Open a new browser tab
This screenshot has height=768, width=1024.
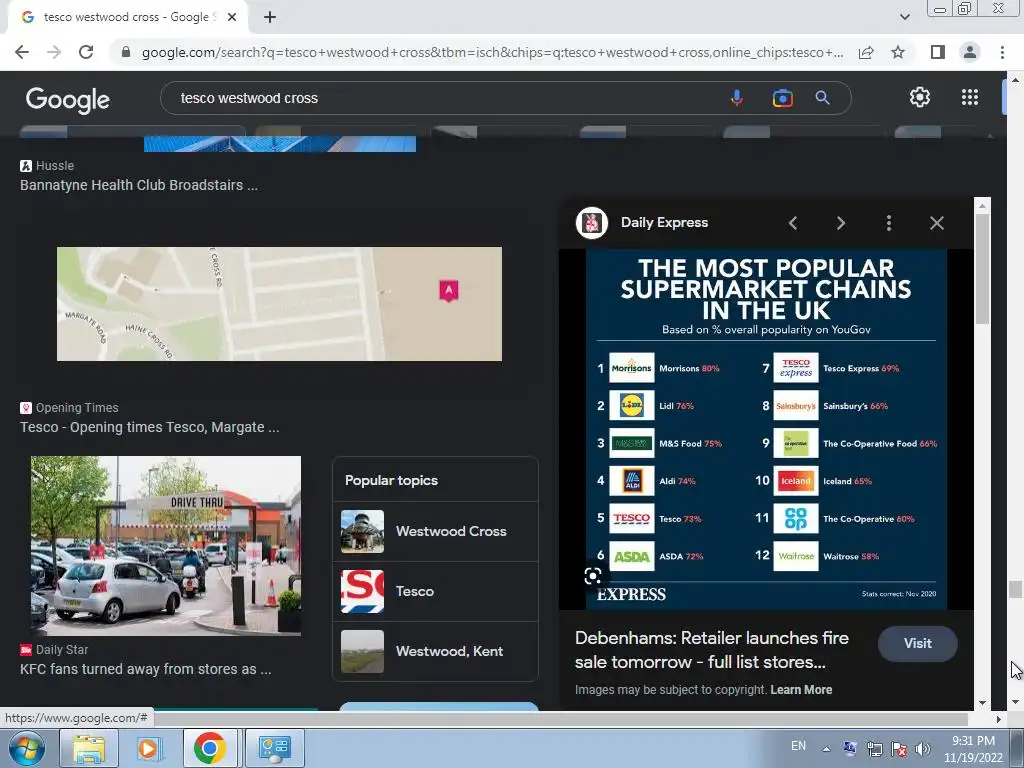pyautogui.click(x=270, y=17)
